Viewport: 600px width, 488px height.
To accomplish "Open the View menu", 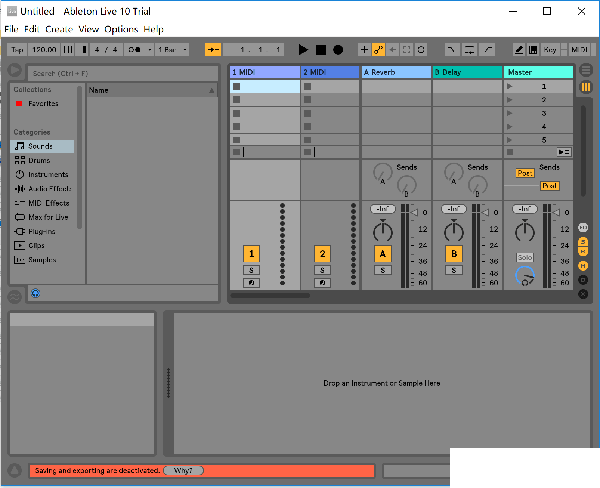I will point(89,29).
